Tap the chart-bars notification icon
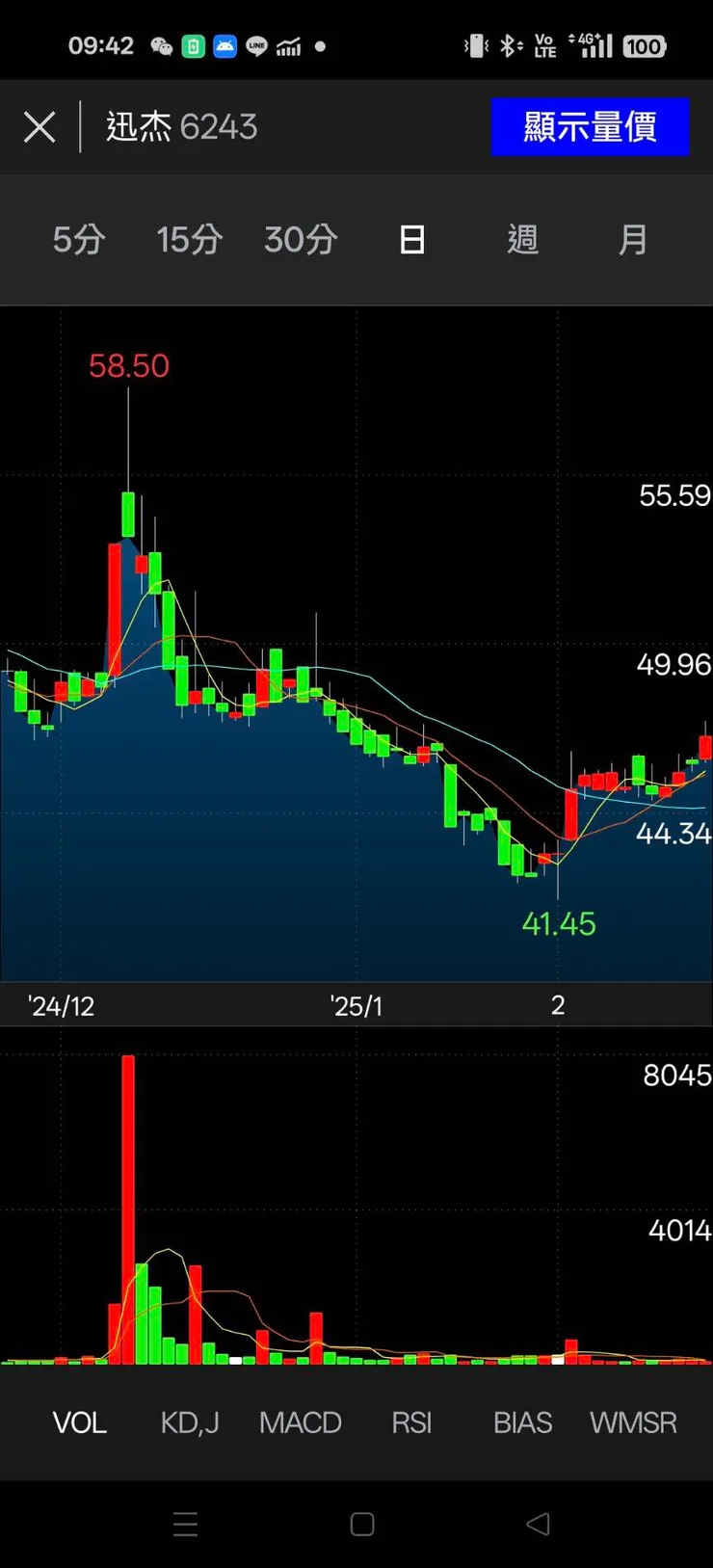 click(x=288, y=46)
